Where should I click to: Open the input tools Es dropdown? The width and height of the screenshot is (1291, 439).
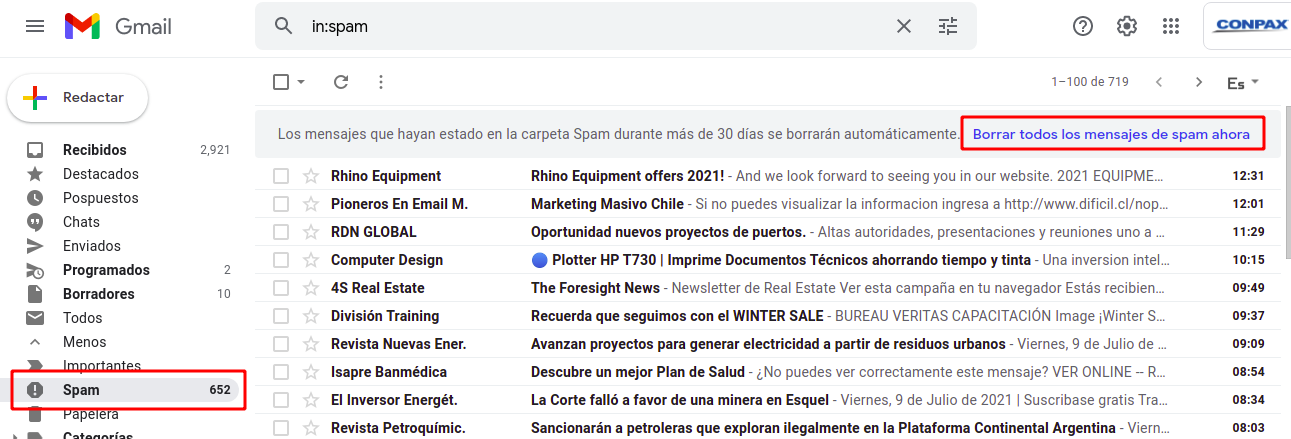coord(1243,83)
